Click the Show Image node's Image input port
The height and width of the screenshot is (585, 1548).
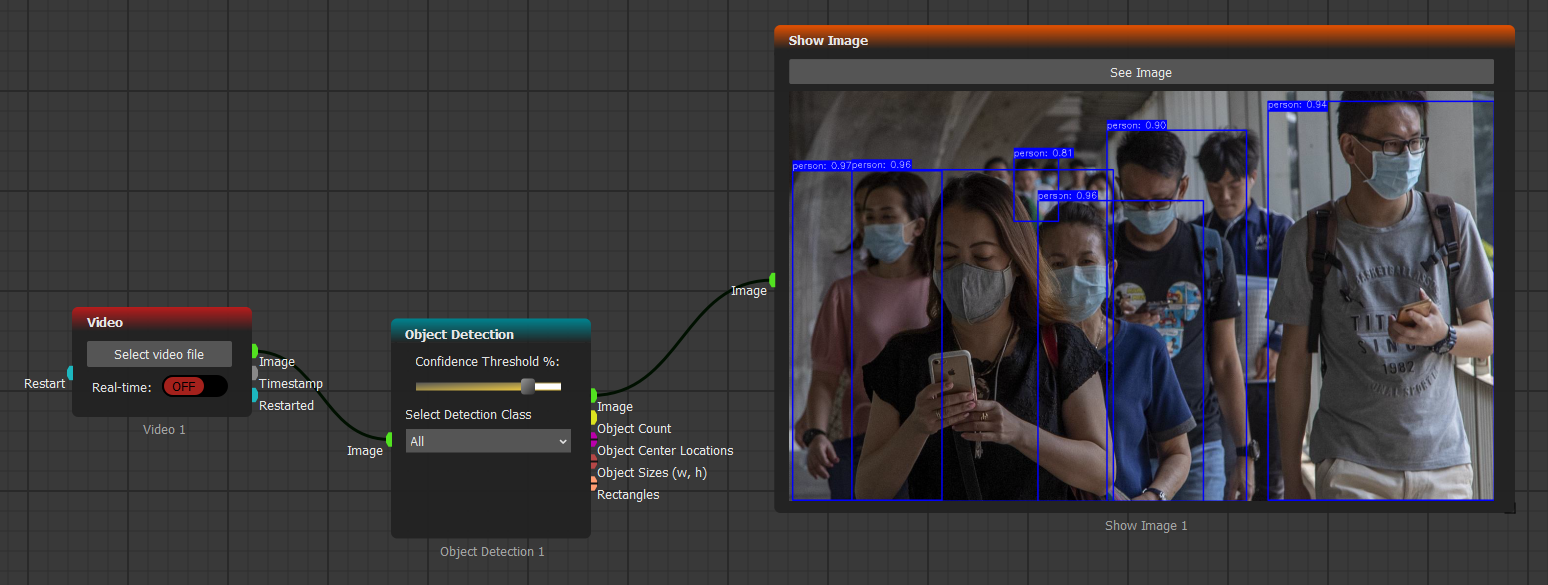point(773,280)
